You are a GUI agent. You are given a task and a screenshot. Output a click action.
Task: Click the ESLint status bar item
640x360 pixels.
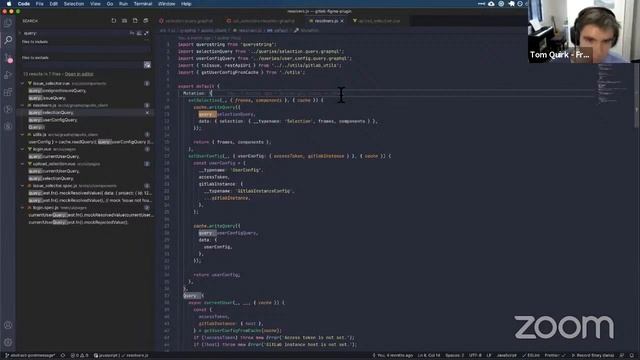(531, 356)
